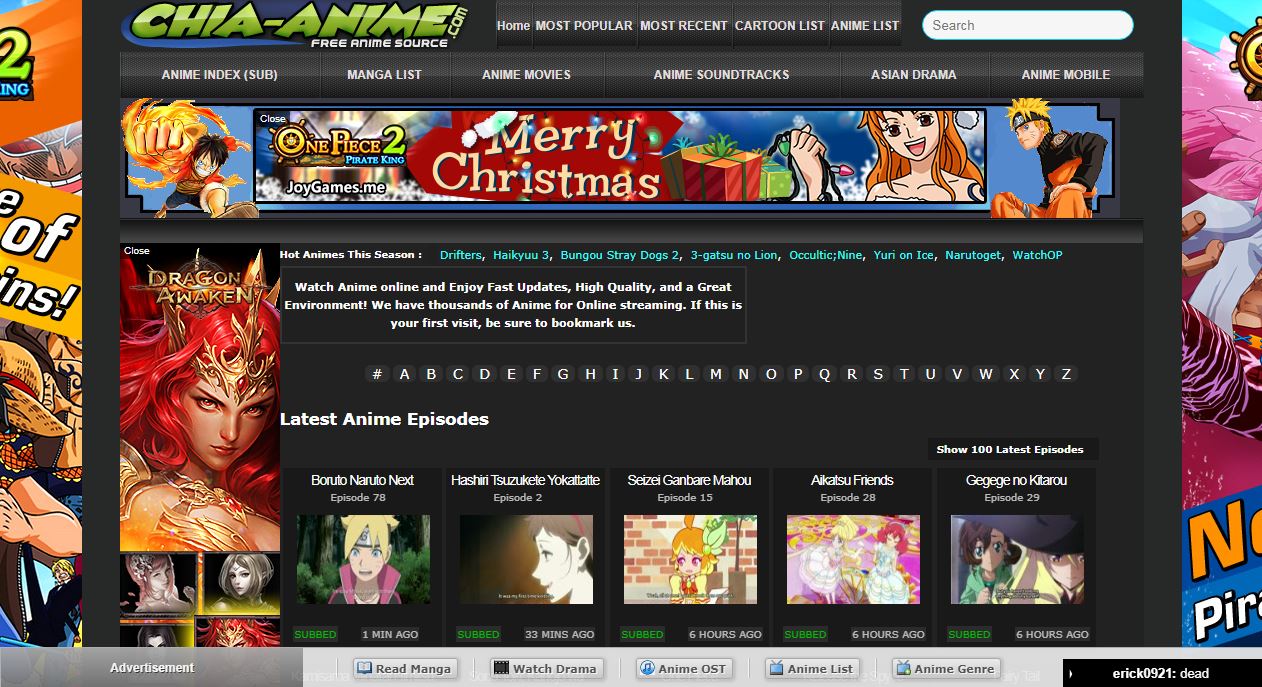This screenshot has height=687, width=1262.
Task: Click the Read Manga bottom bar button
Action: [405, 669]
